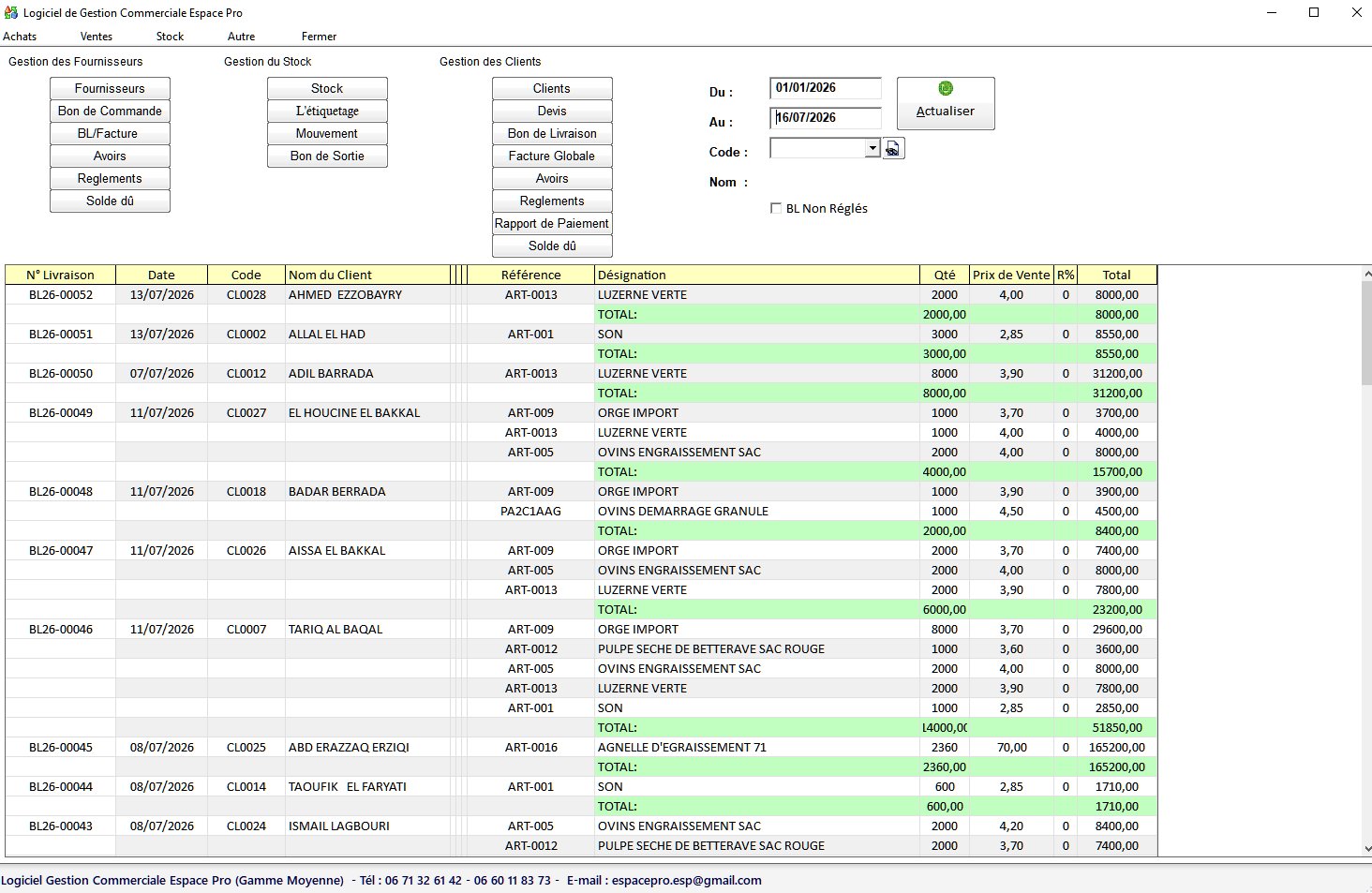1372x893 pixels.
Task: Click the Prix de Vente column header
Action: pyautogui.click(x=1011, y=275)
